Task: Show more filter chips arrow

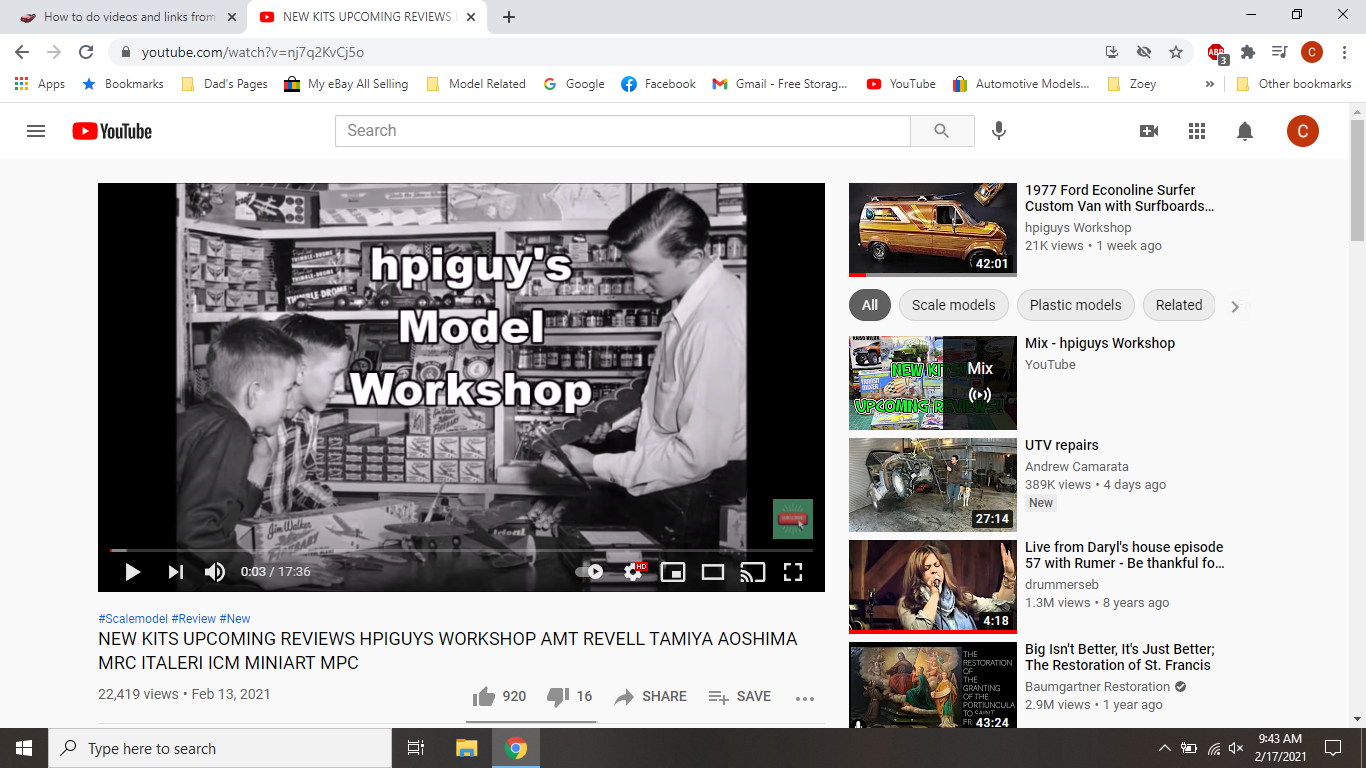Action: pos(1235,306)
